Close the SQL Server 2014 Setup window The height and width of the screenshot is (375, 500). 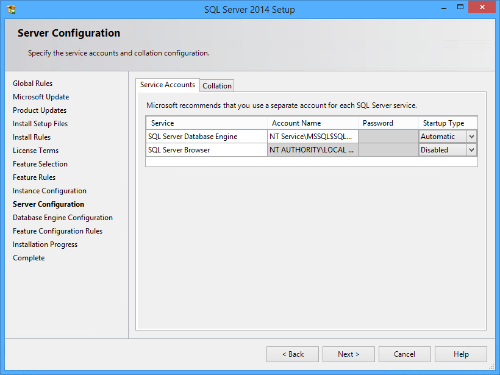coord(482,7)
